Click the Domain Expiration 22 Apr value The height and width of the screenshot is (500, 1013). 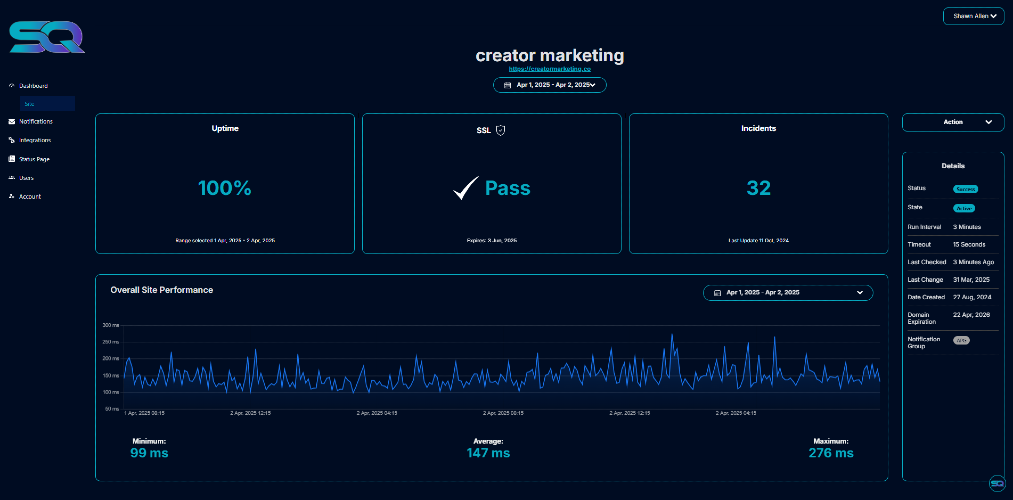[x=972, y=314]
